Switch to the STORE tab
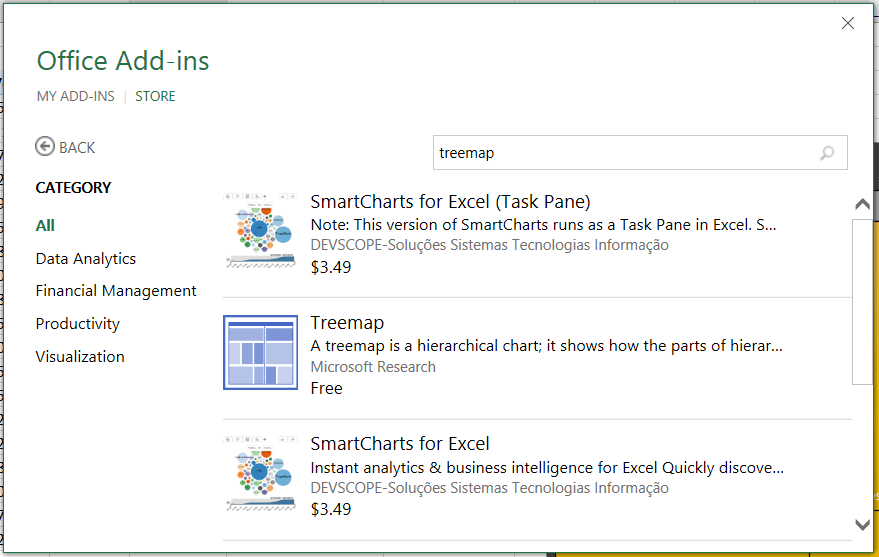The width and height of the screenshot is (879, 557). 155,96
